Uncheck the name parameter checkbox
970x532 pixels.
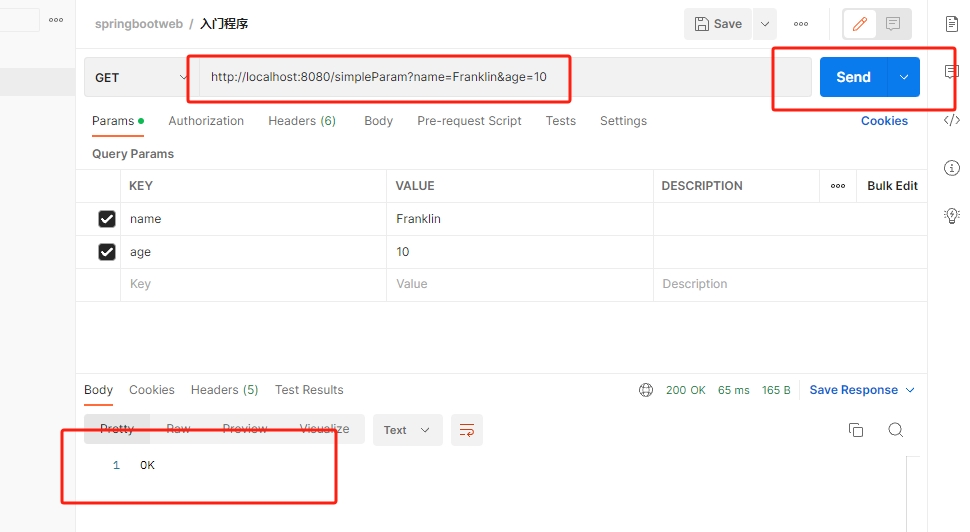[107, 219]
